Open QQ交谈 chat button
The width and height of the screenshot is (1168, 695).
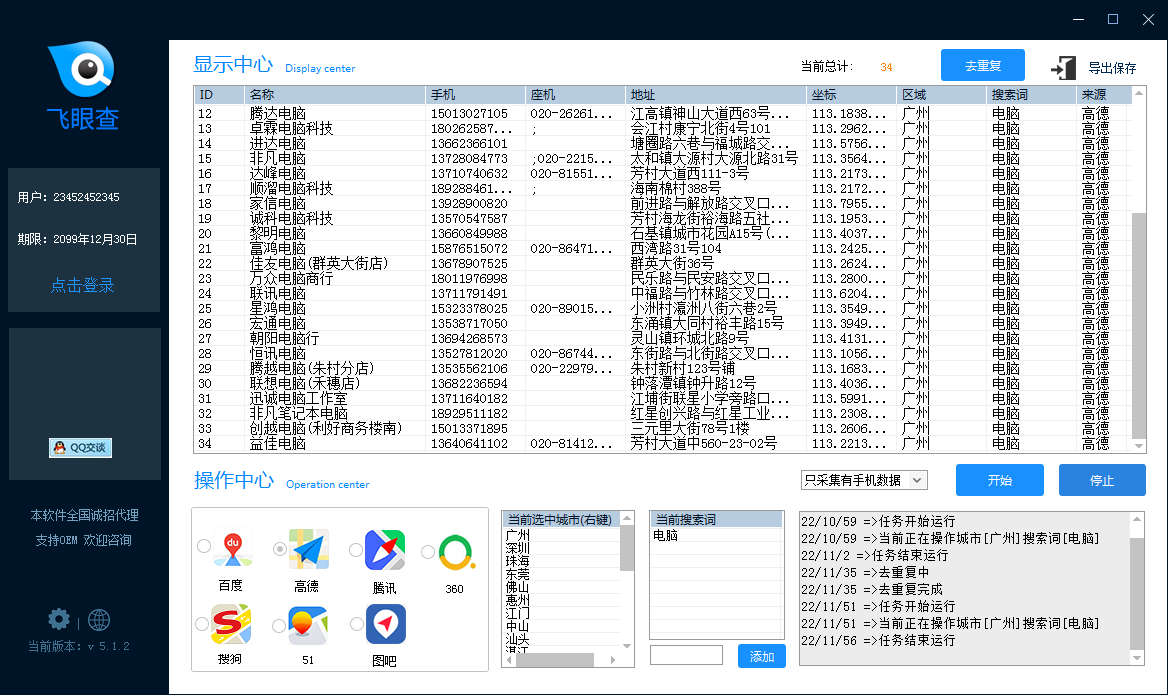[x=80, y=448]
